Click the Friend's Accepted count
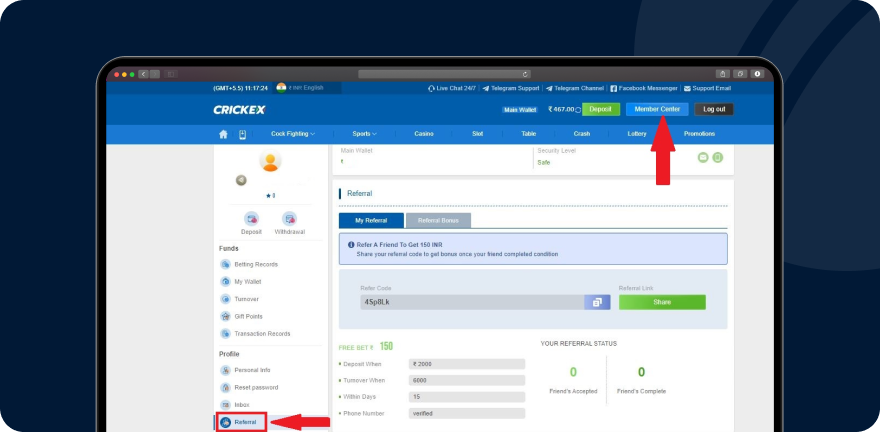Image resolution: width=880 pixels, height=432 pixels. pyautogui.click(x=573, y=372)
